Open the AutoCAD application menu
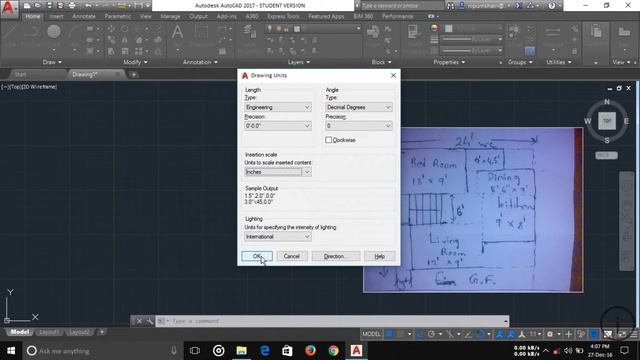This screenshot has height=360, width=640. pos(9,8)
